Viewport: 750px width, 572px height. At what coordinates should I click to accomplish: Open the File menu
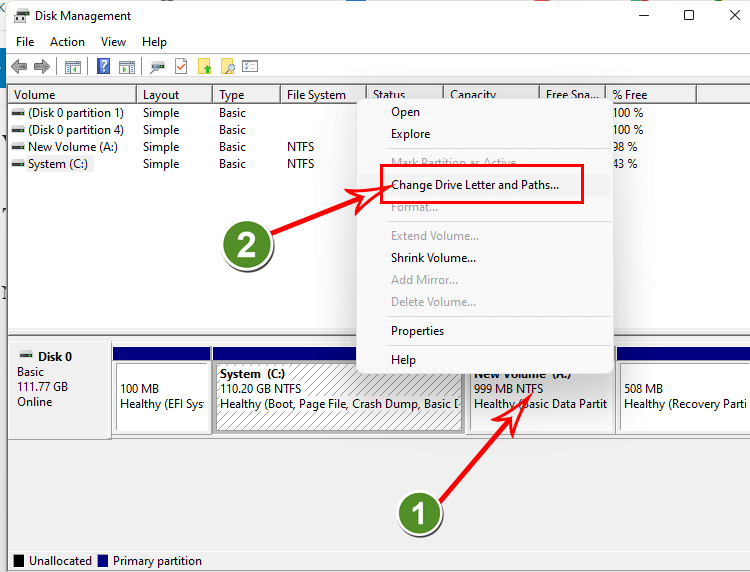tap(25, 42)
